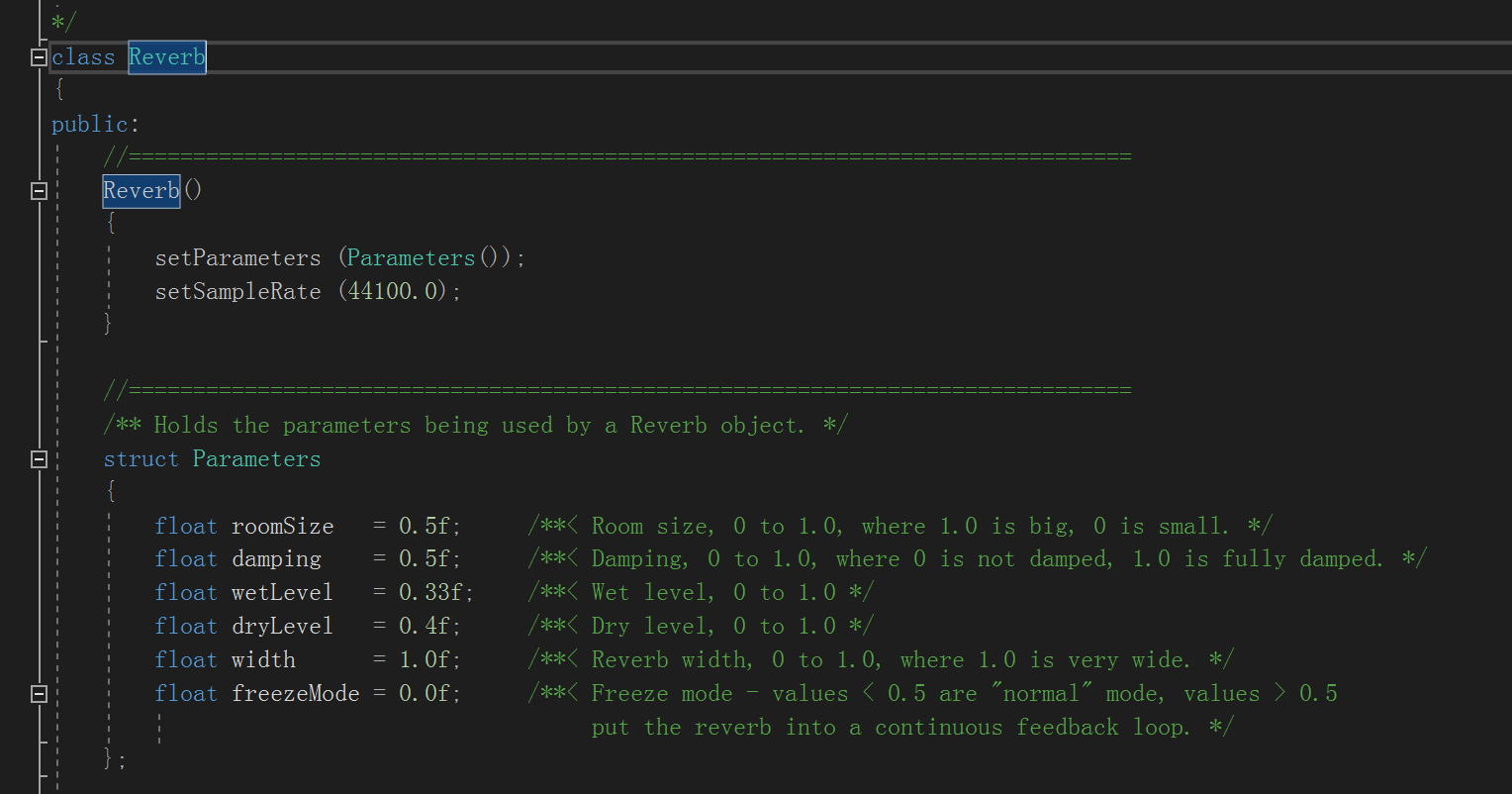This screenshot has height=794, width=1512.
Task: Click the 0.33f default value
Action: coord(435,593)
